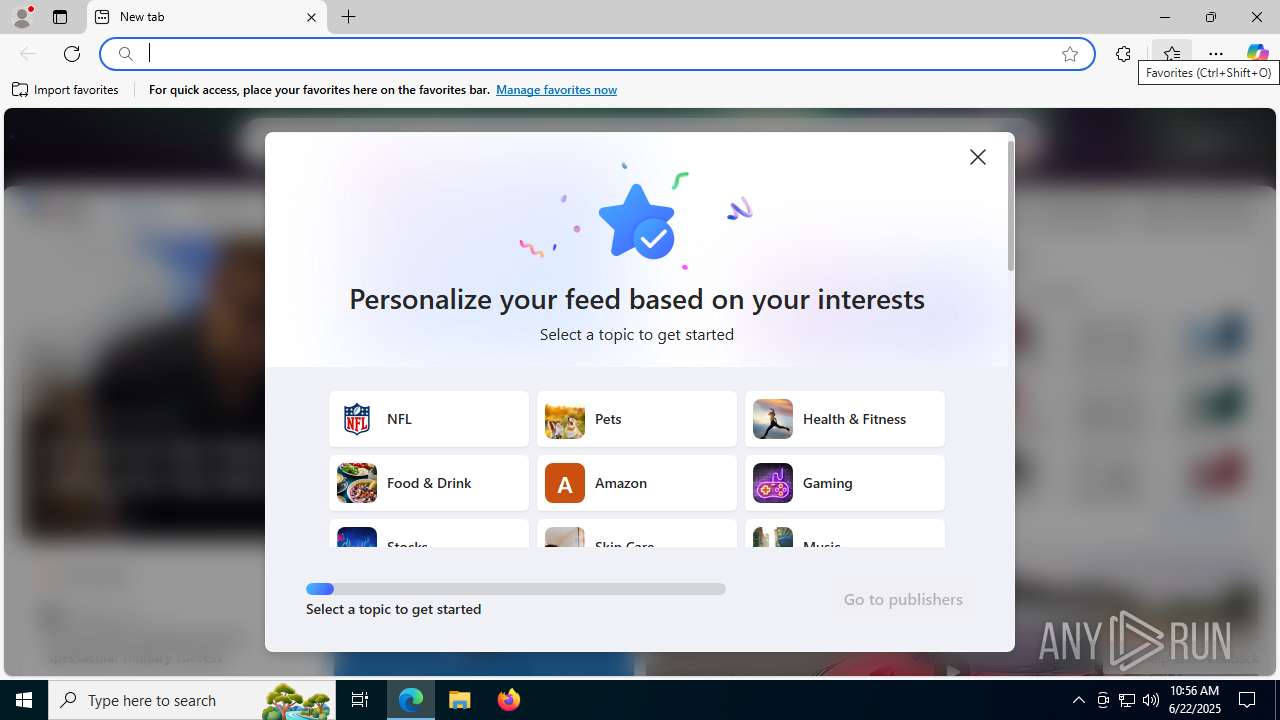Click the Back navigation arrow
The width and height of the screenshot is (1280, 720).
pos(28,54)
